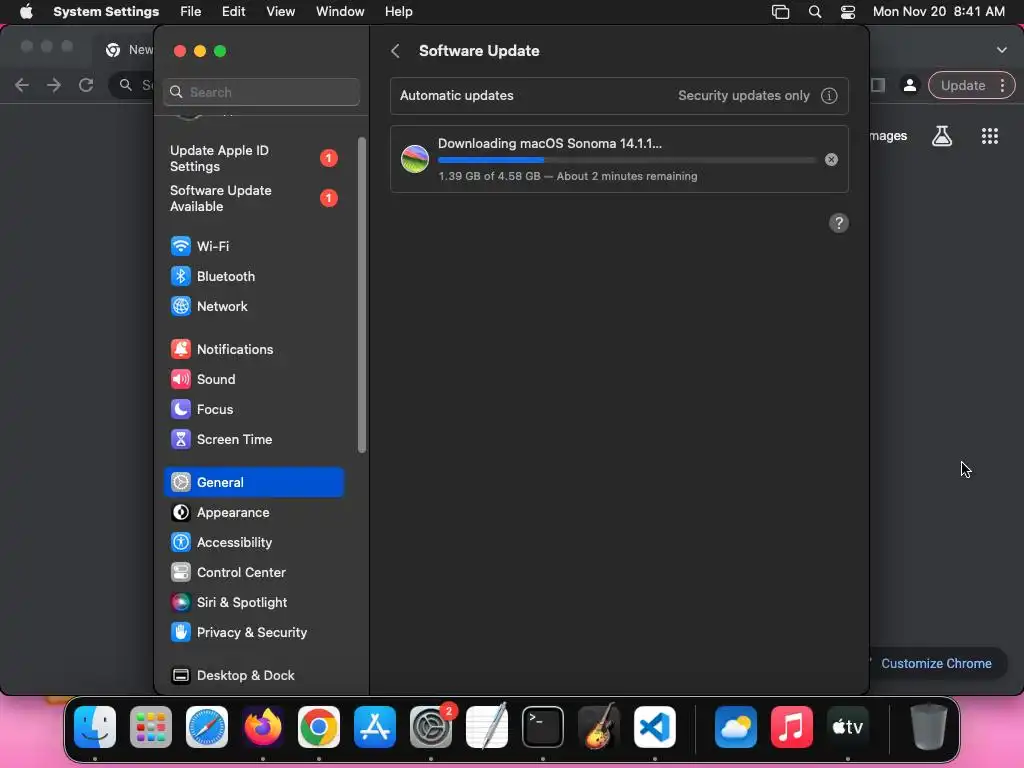Launch GarageBand from the Dock

599,727
